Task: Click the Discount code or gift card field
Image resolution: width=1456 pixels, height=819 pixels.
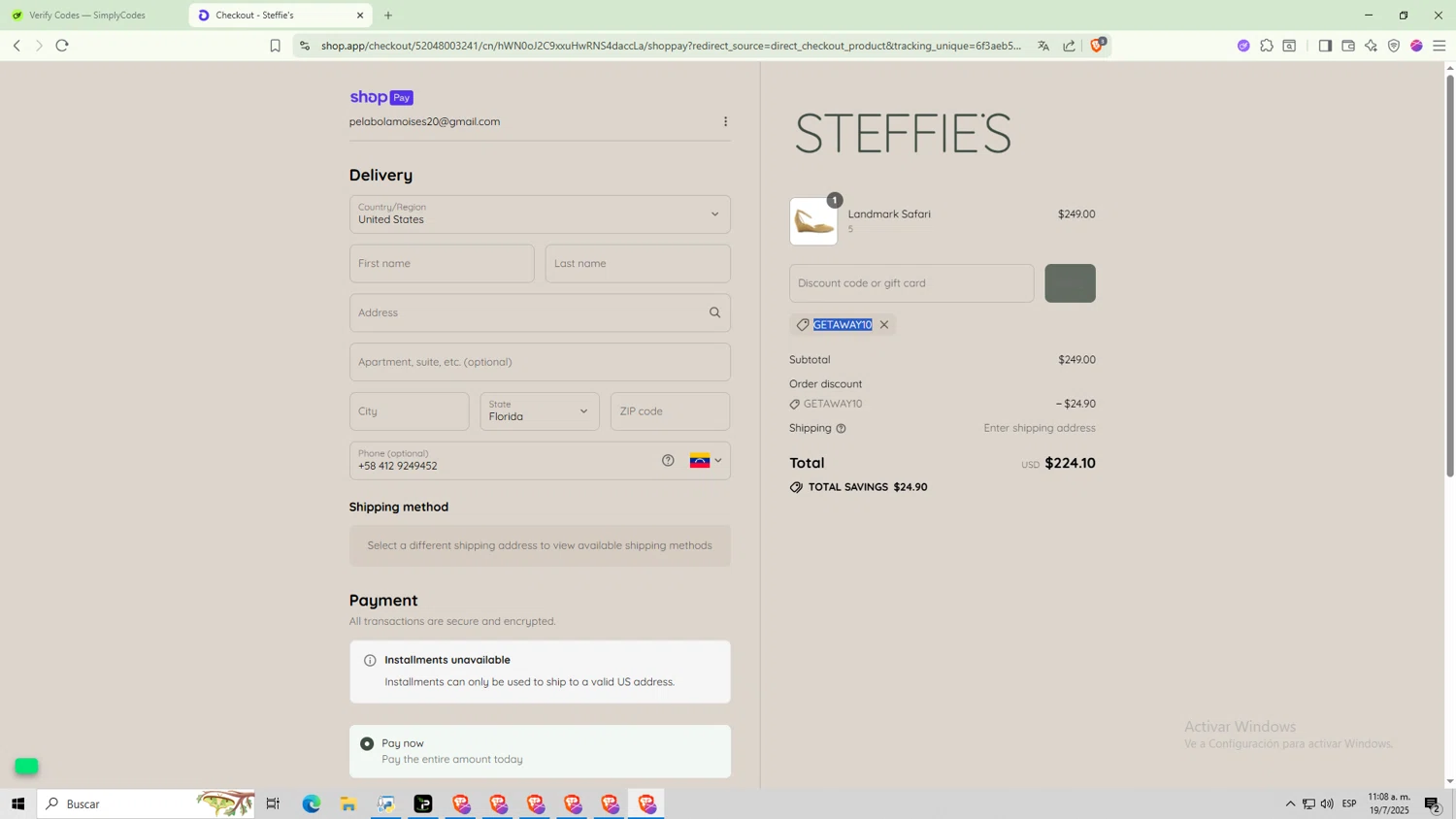Action: click(x=911, y=283)
